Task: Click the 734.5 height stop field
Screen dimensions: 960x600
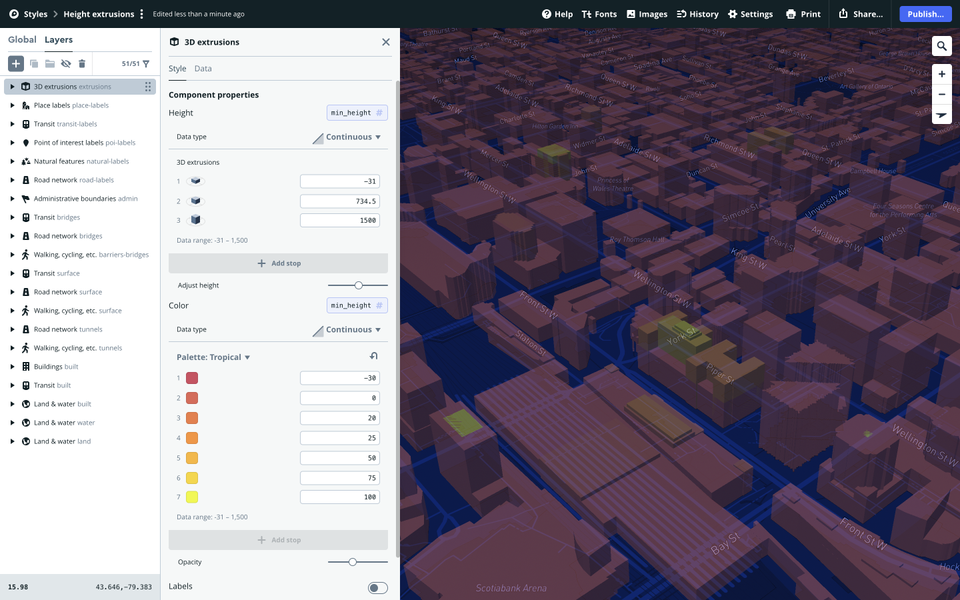Action: pyautogui.click(x=339, y=201)
